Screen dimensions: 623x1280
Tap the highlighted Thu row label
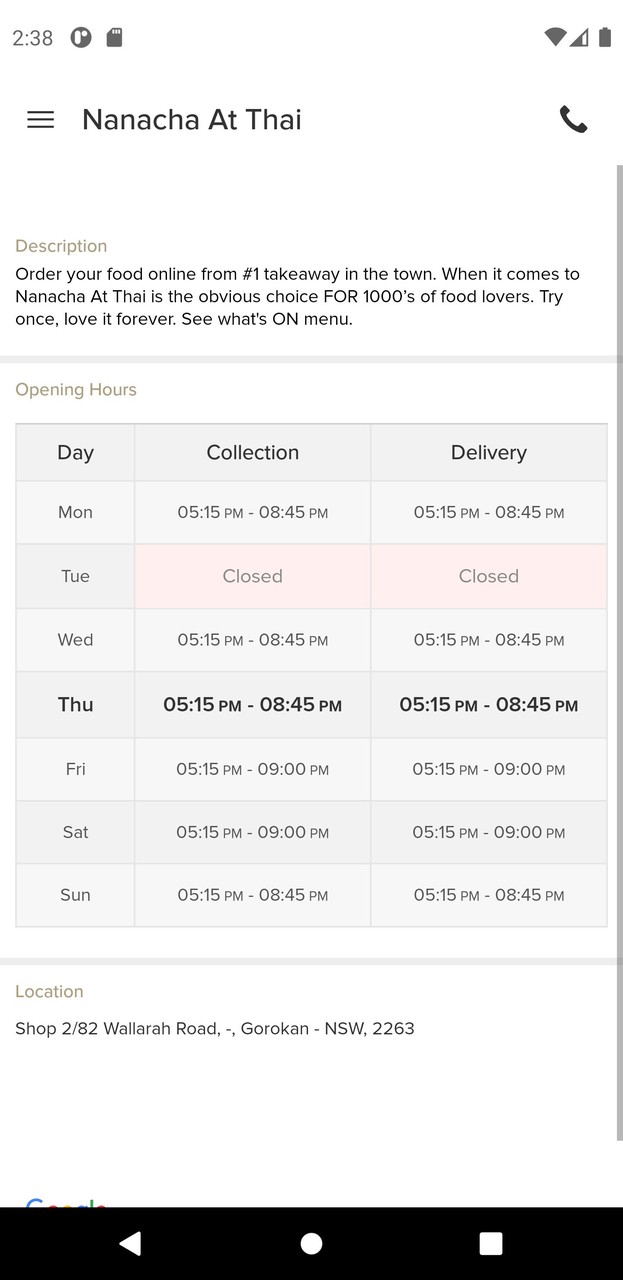pos(75,705)
